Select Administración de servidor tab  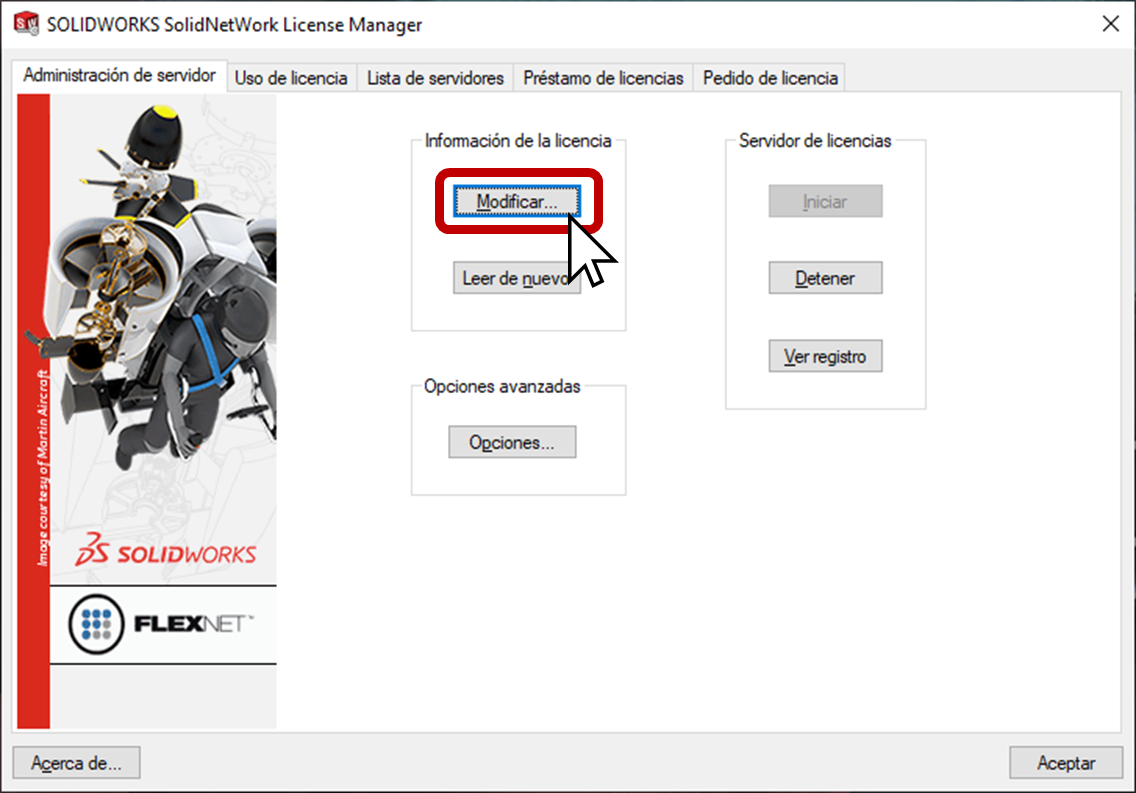click(x=120, y=75)
